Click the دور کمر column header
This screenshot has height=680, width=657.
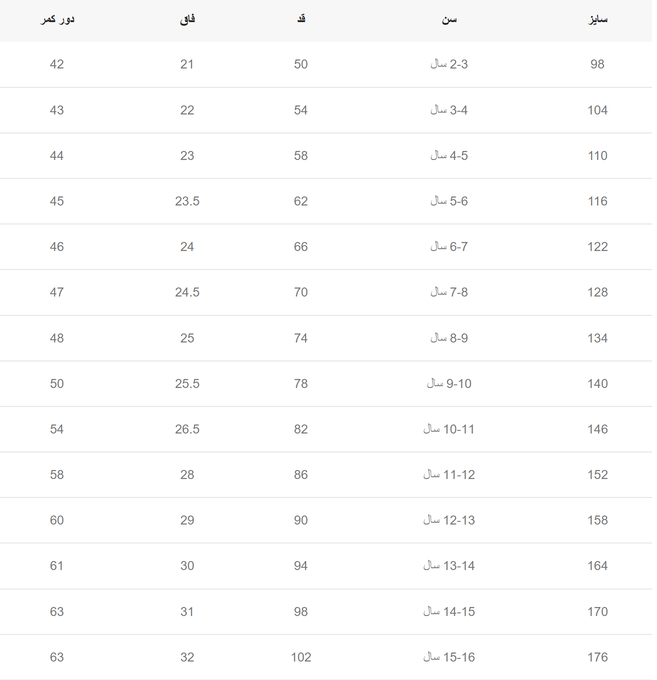point(57,20)
